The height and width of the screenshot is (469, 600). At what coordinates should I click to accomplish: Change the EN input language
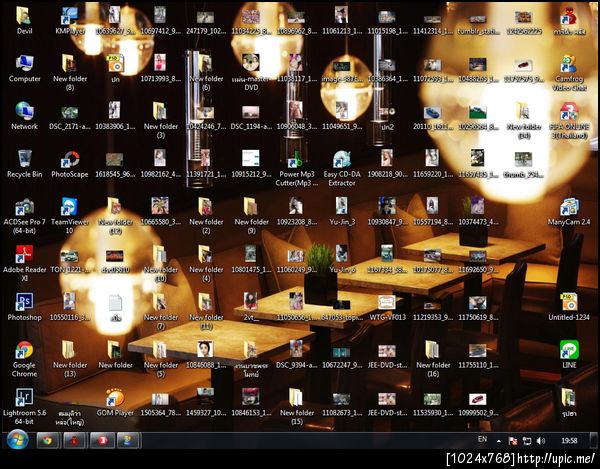[x=483, y=439]
